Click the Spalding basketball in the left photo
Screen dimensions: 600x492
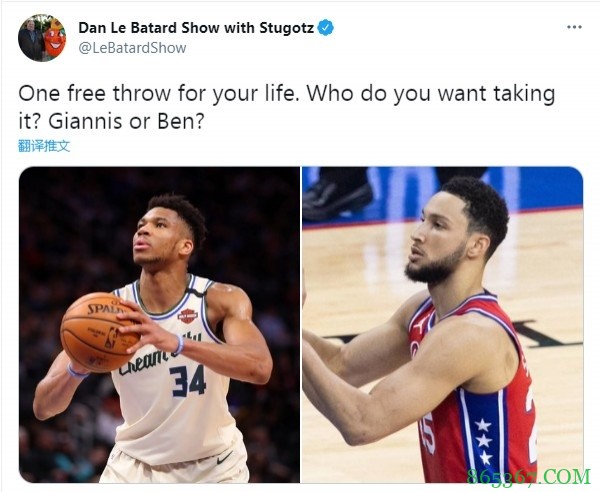pyautogui.click(x=99, y=332)
